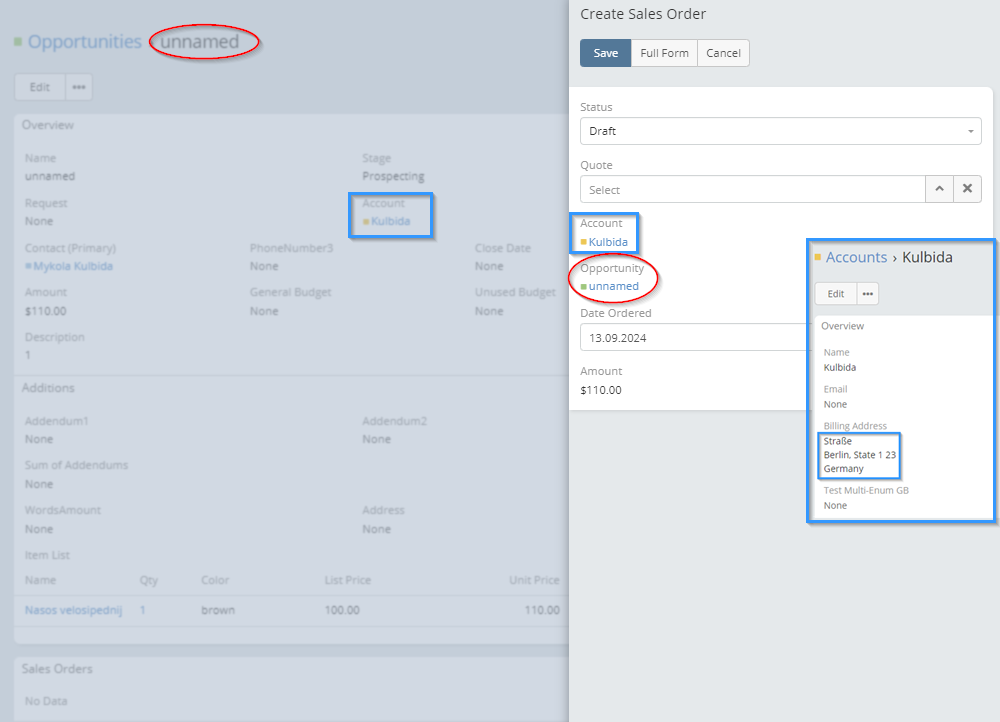Click the Date Ordered input field
This screenshot has height=722, width=1000.
click(692, 337)
